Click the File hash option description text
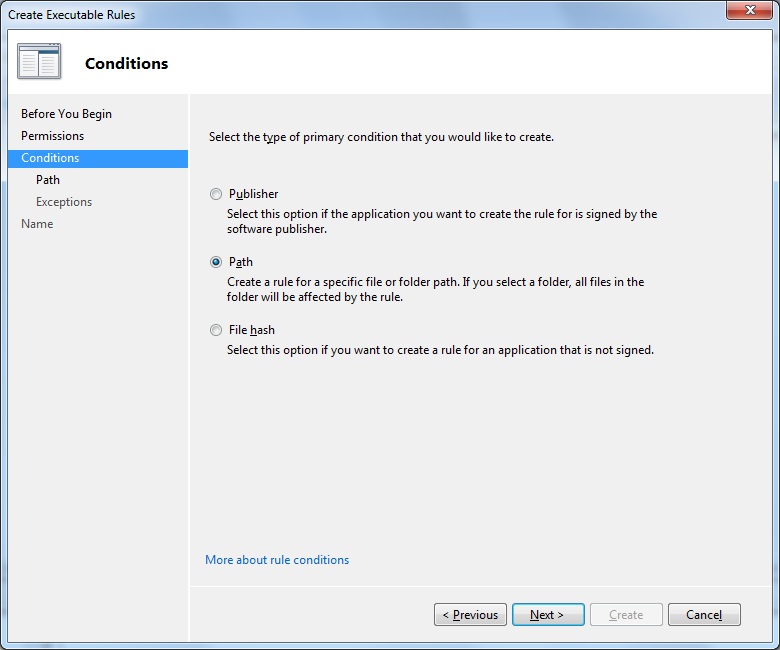This screenshot has width=780, height=650. (440, 350)
